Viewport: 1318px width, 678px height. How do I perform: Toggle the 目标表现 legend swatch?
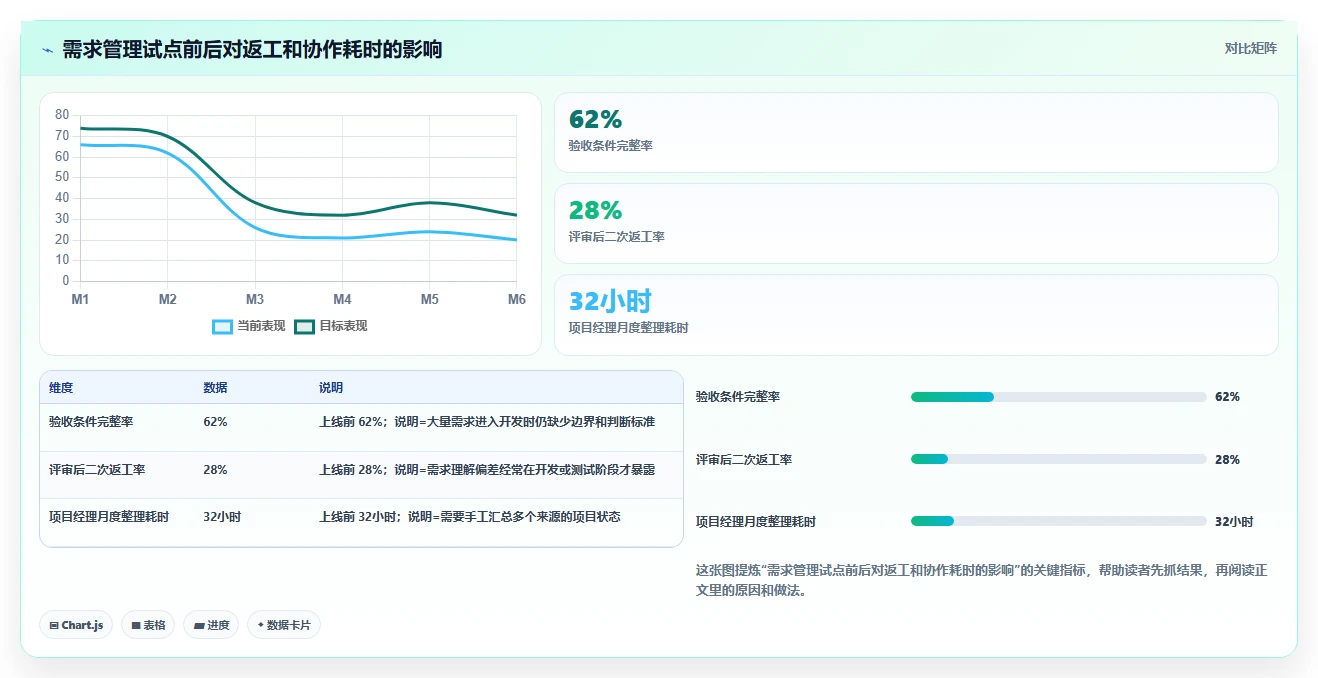pyautogui.click(x=305, y=327)
